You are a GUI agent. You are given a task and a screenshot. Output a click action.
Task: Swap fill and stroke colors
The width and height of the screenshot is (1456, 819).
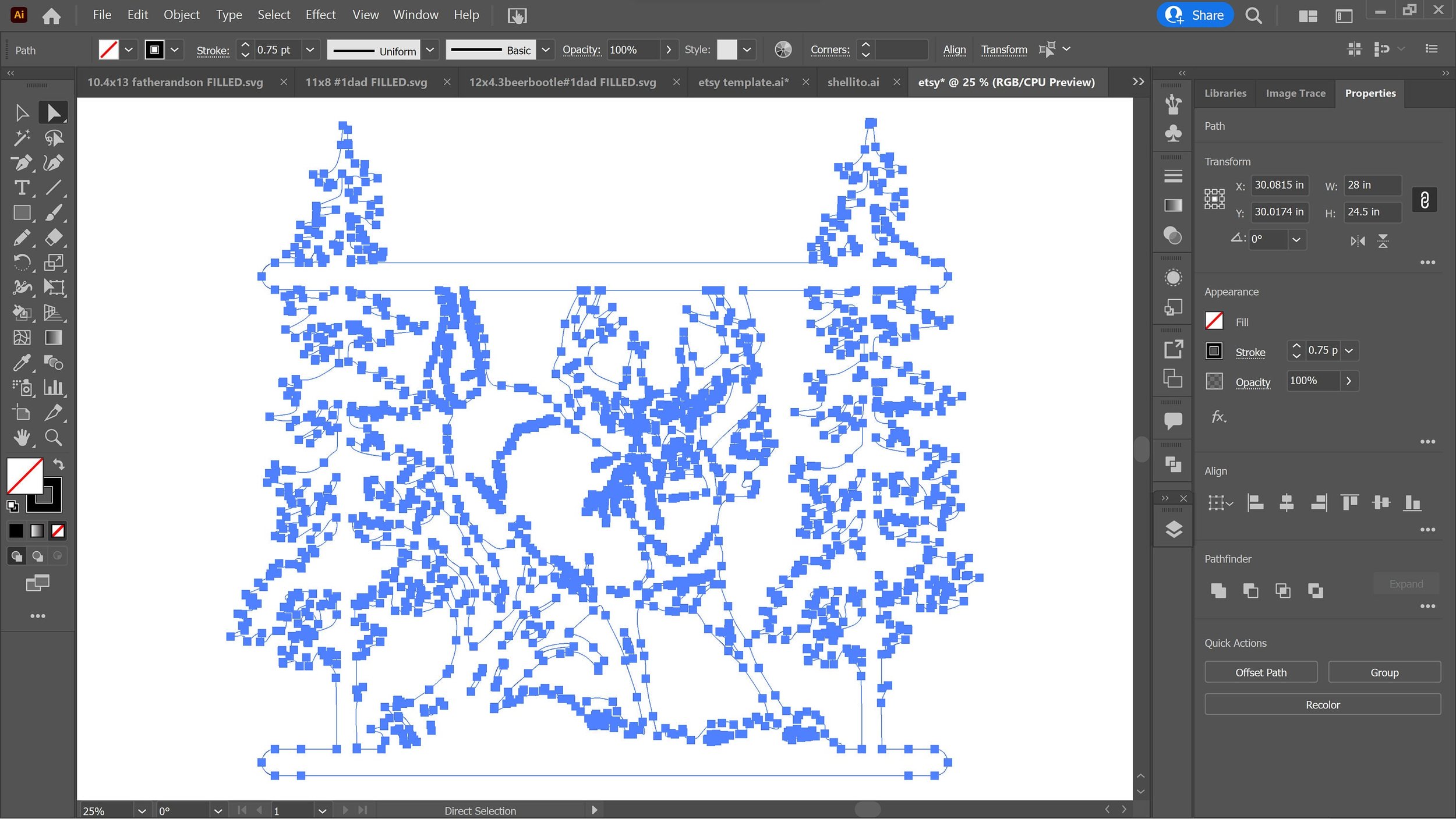click(59, 465)
